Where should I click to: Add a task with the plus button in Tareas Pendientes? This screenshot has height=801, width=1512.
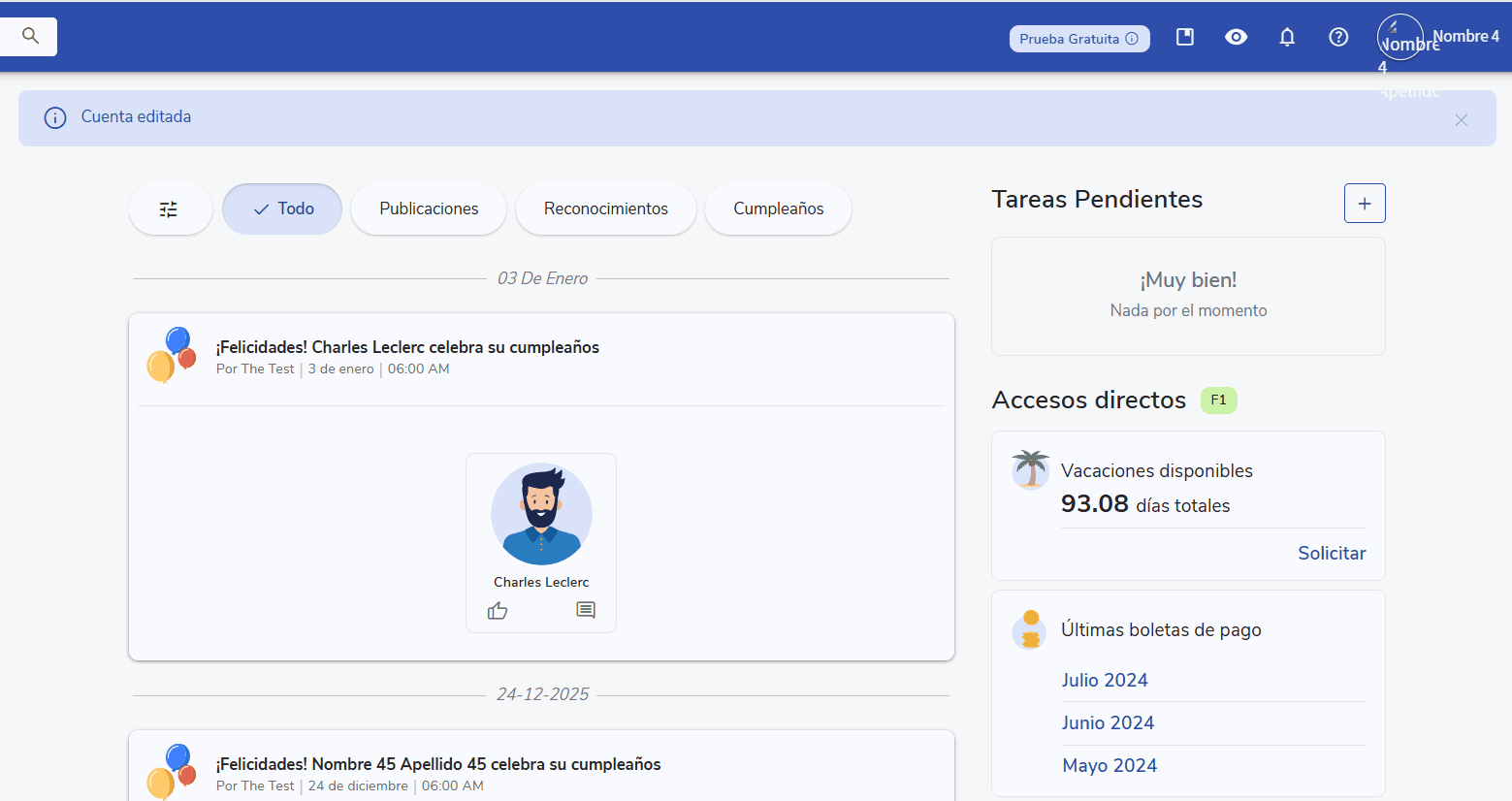pos(1364,204)
